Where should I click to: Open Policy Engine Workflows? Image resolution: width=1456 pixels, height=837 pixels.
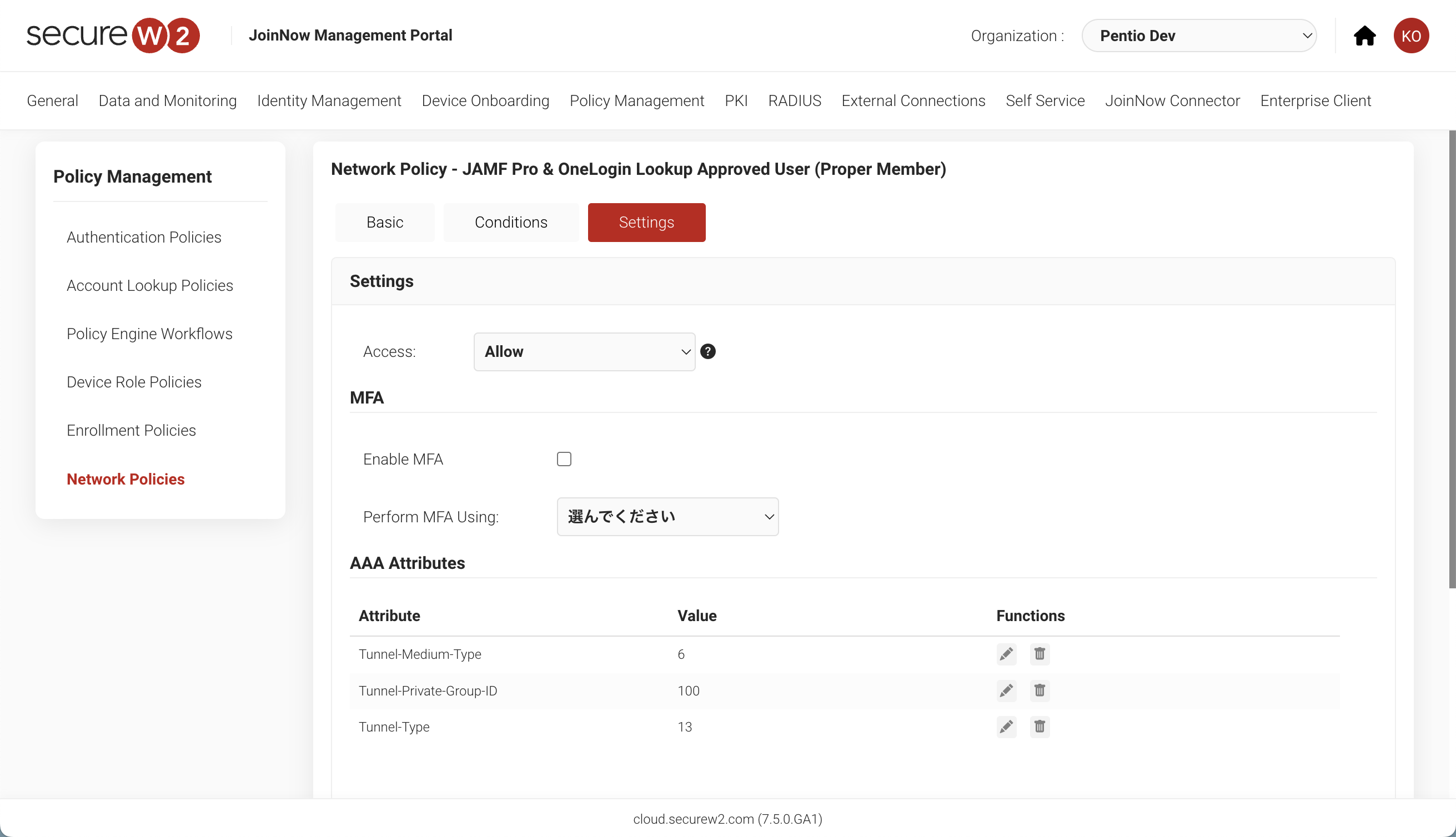point(149,334)
